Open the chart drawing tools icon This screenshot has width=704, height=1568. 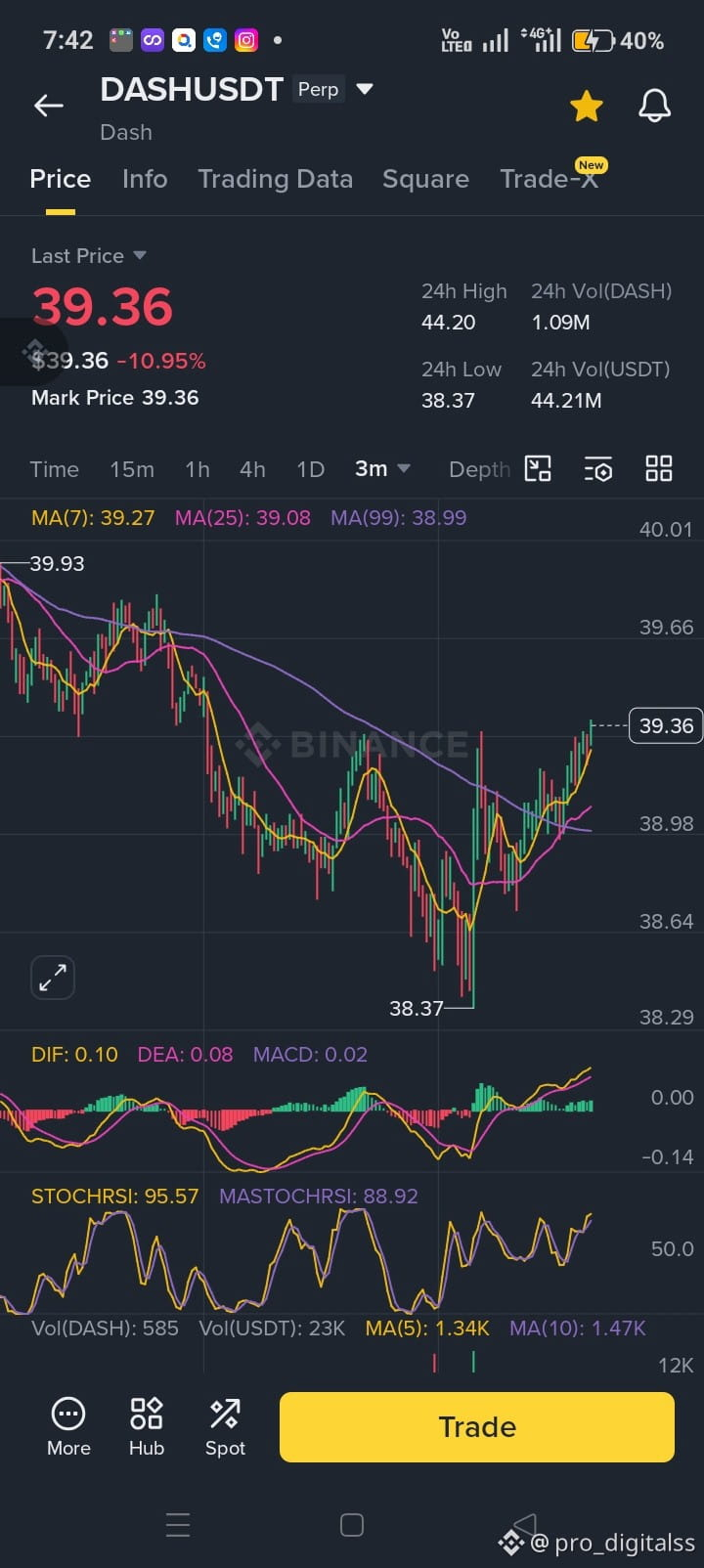pos(538,469)
